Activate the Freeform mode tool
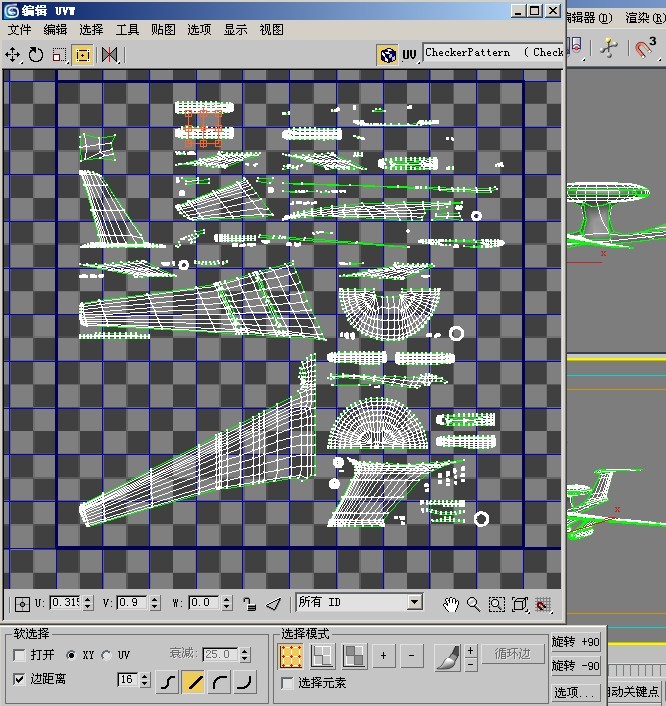 [82, 54]
